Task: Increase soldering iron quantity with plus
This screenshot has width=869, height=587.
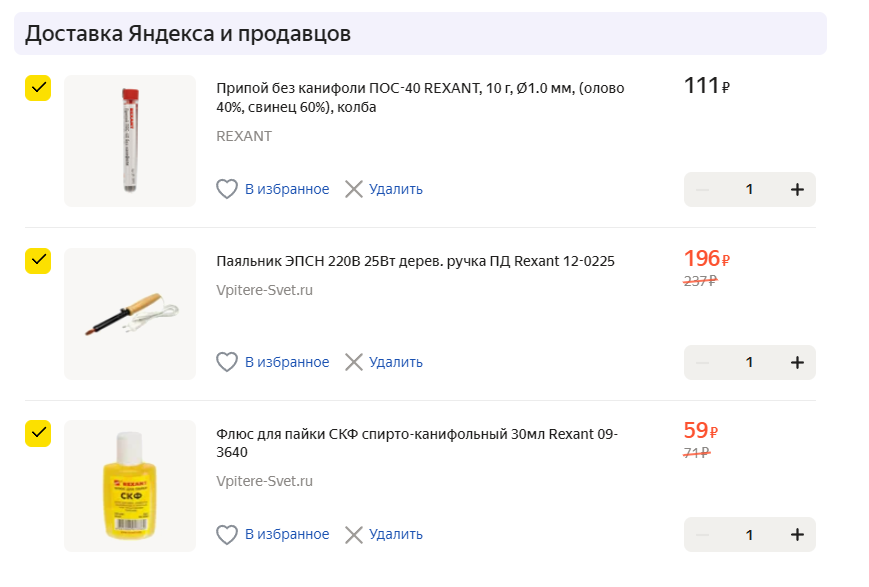Action: [x=797, y=362]
